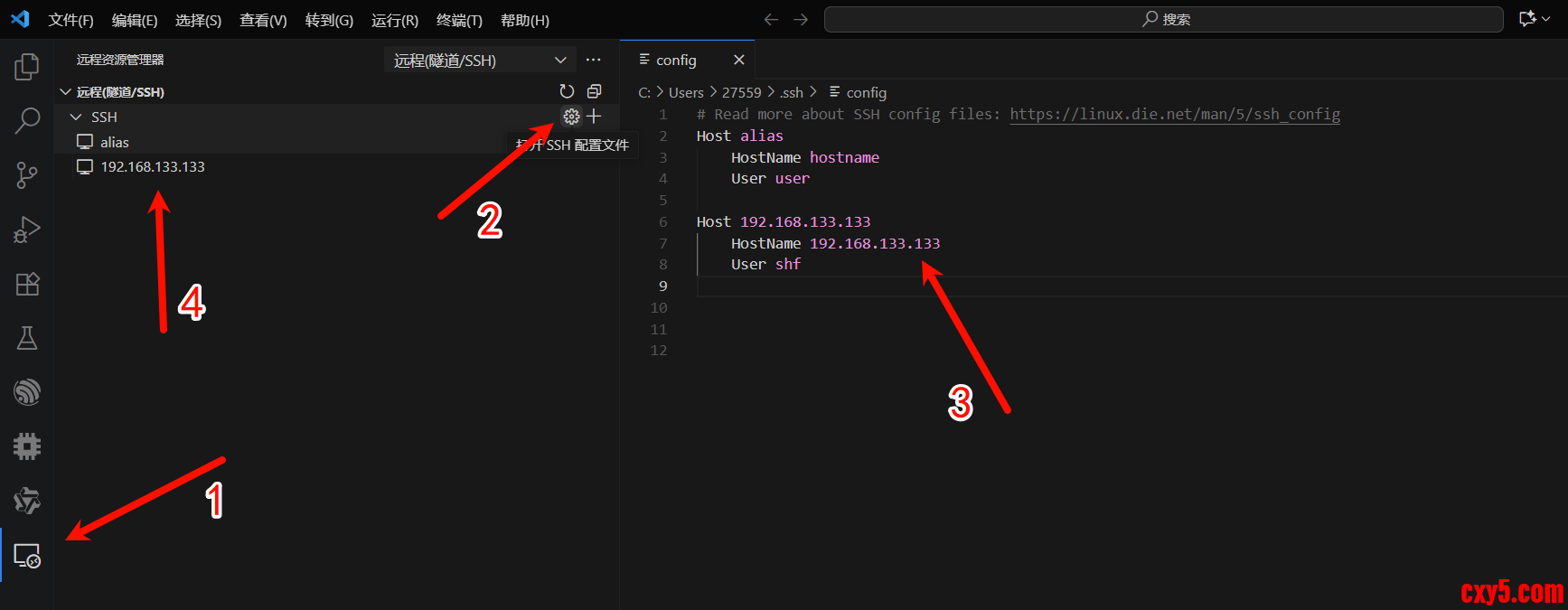This screenshot has height=610, width=1568.
Task: Add a new SSH remote host
Action: (594, 117)
